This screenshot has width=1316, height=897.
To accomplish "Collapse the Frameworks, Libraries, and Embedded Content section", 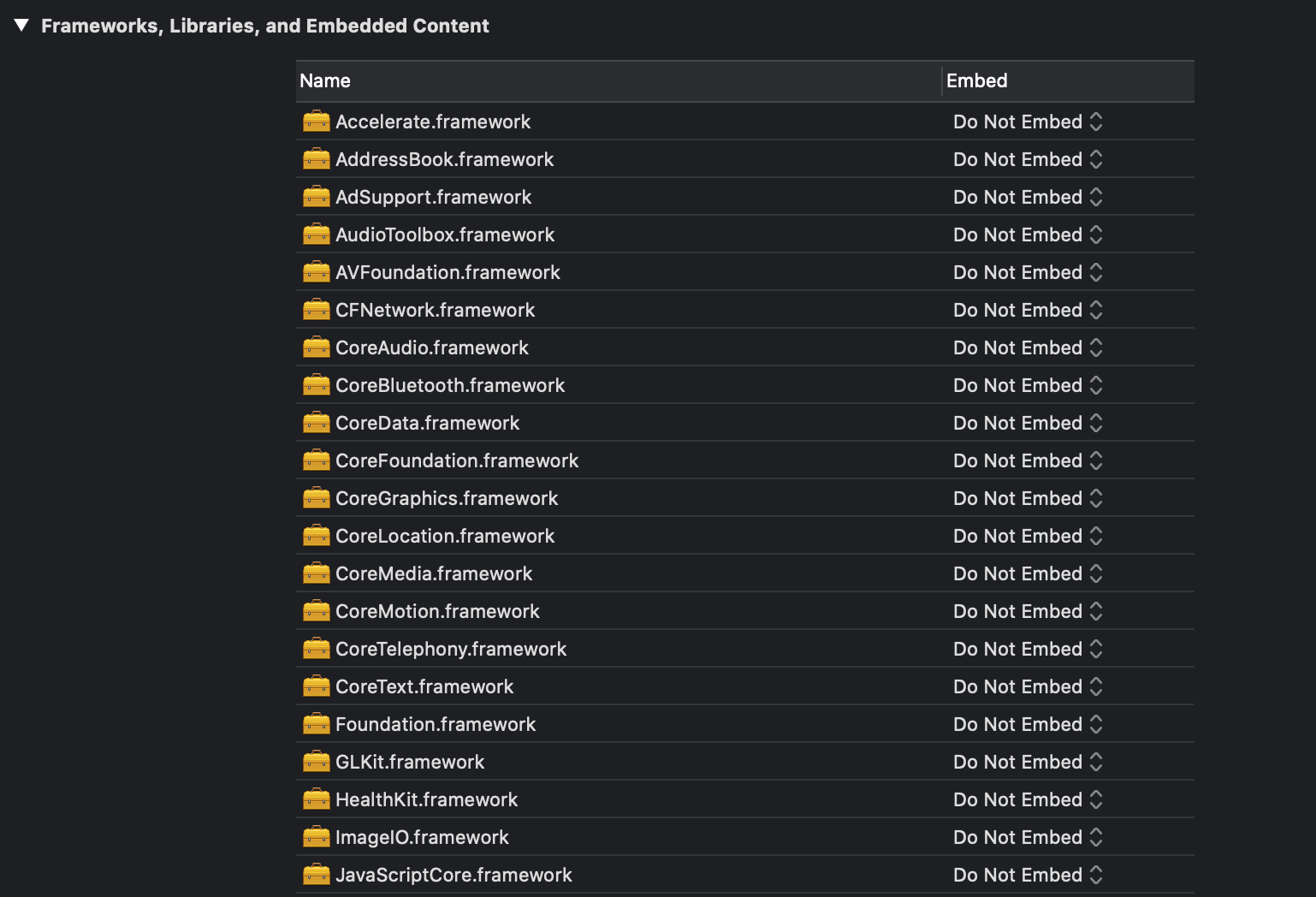I will [x=22, y=26].
